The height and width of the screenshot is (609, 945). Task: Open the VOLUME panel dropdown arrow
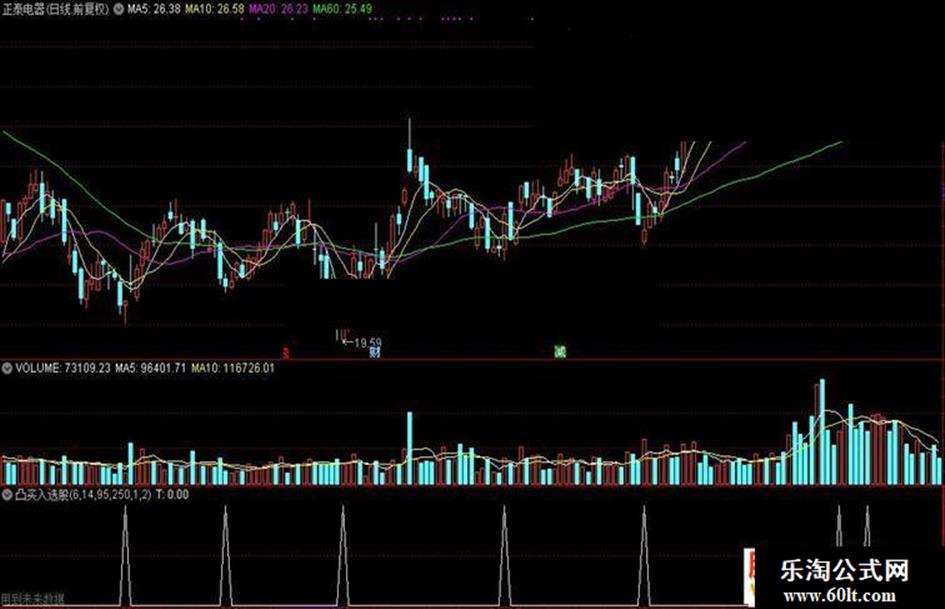(x=7, y=368)
